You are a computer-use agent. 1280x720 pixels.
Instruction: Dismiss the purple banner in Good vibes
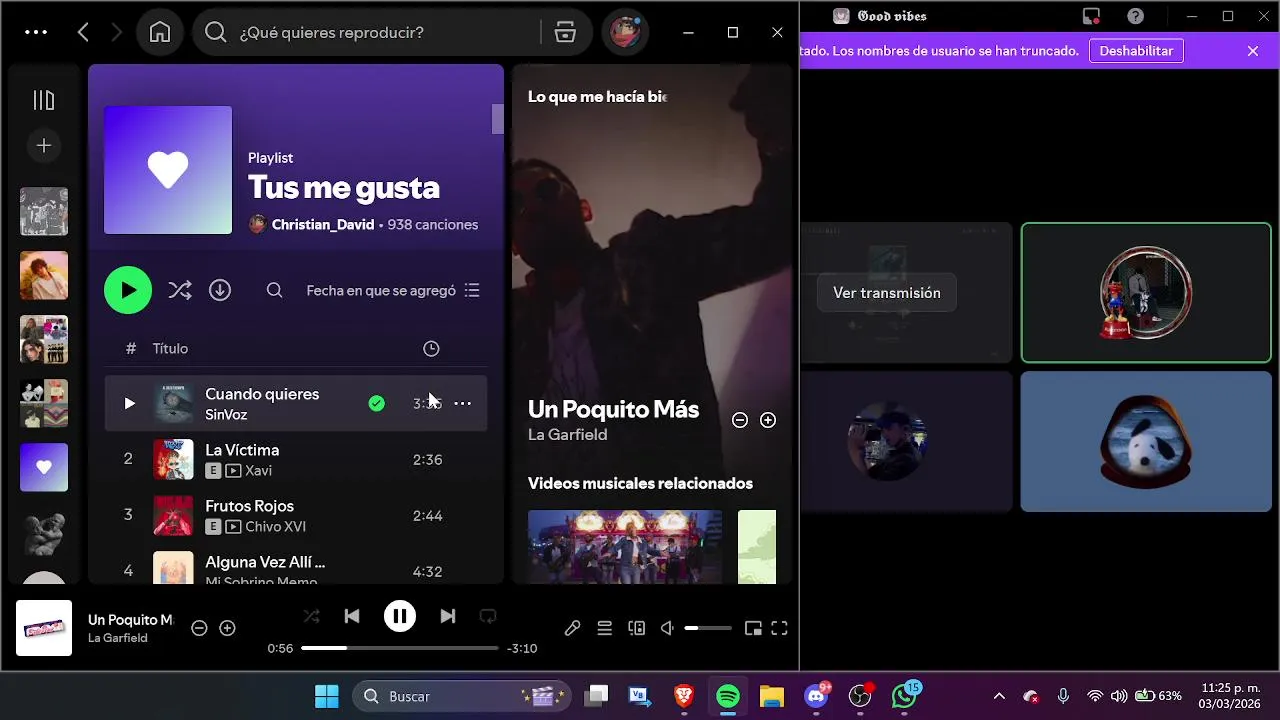click(x=1253, y=51)
